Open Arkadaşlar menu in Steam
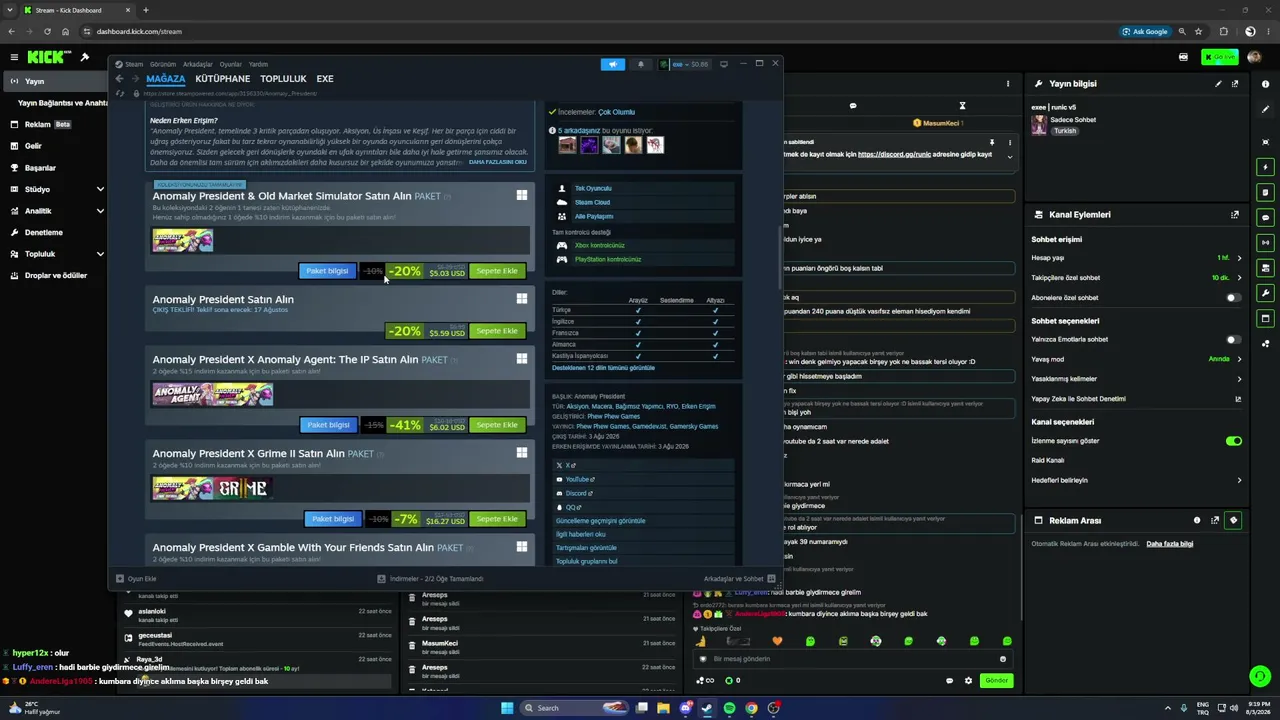 click(x=198, y=64)
